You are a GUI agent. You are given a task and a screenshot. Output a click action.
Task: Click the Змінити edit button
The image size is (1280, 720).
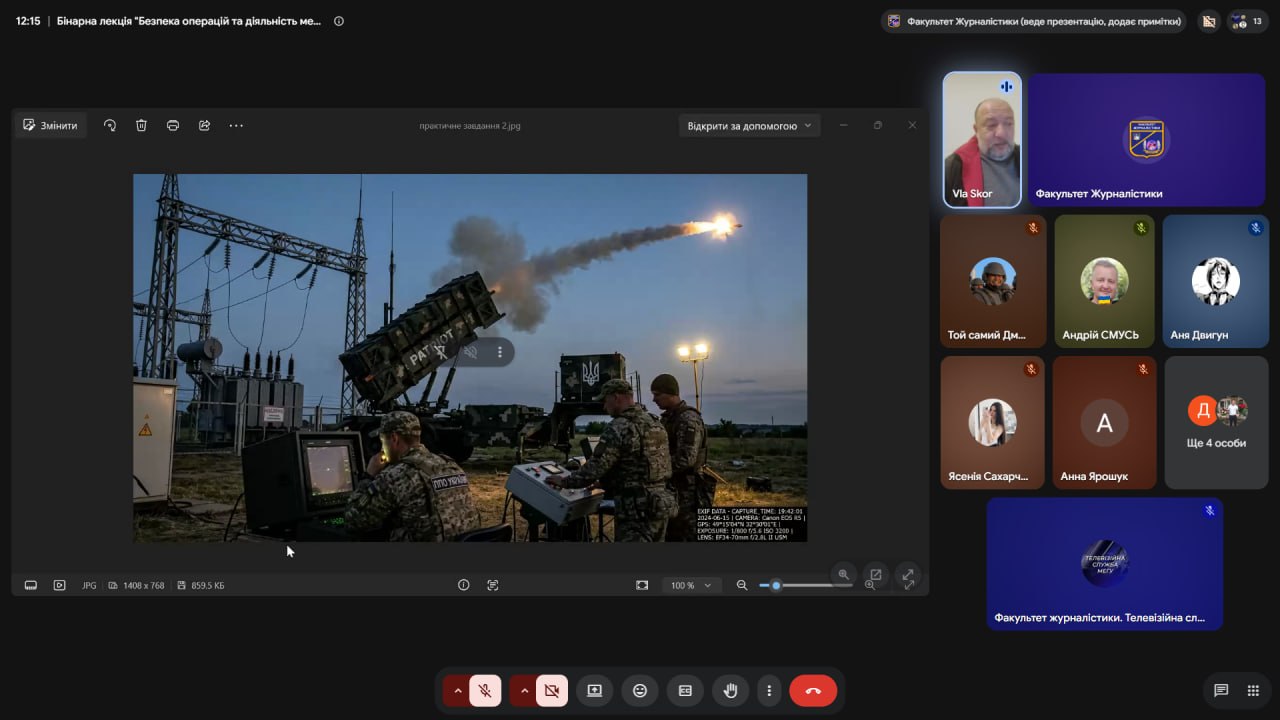50,125
